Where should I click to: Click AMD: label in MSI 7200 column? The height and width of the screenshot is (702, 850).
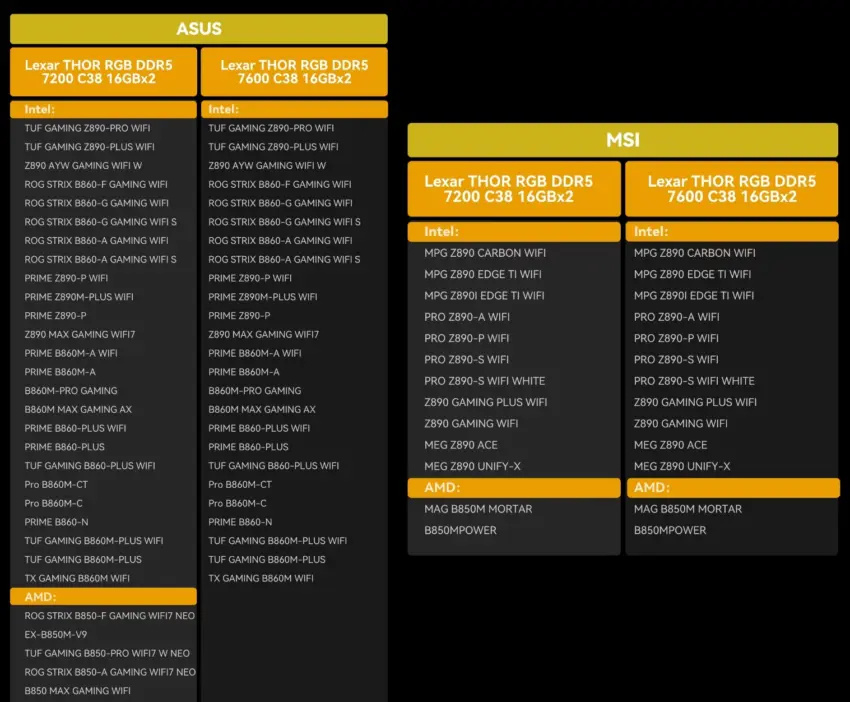pos(442,487)
